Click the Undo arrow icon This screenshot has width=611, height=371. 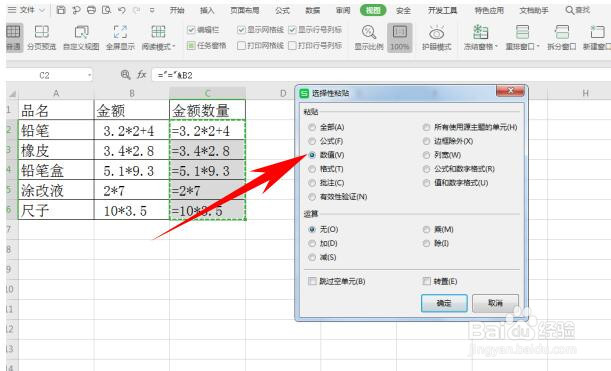122,10
